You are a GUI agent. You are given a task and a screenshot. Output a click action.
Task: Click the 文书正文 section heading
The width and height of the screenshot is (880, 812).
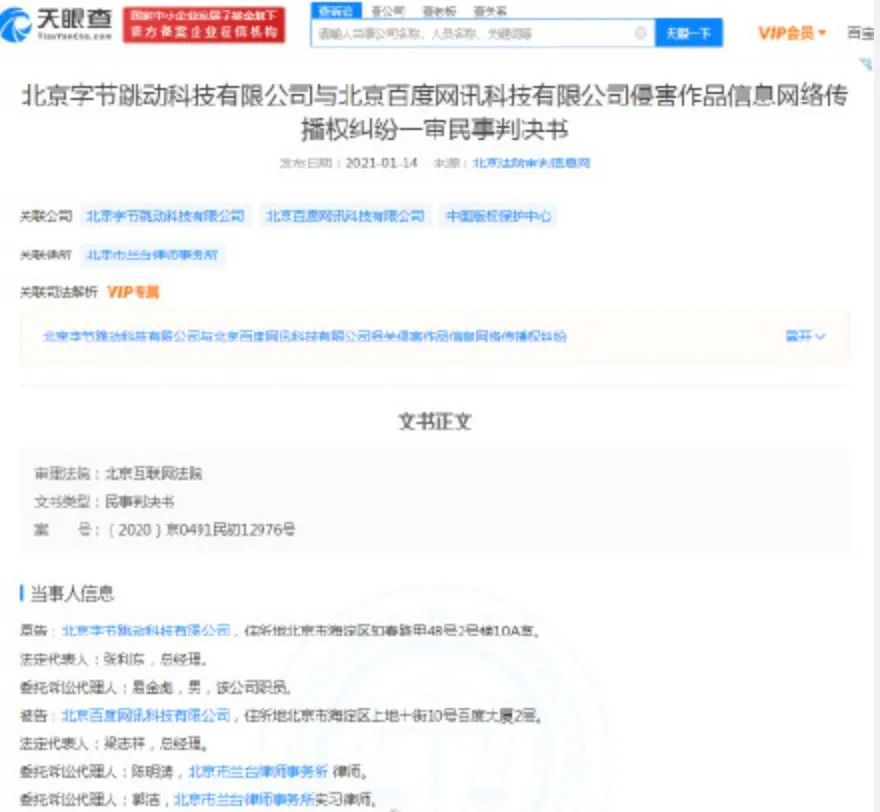point(435,421)
